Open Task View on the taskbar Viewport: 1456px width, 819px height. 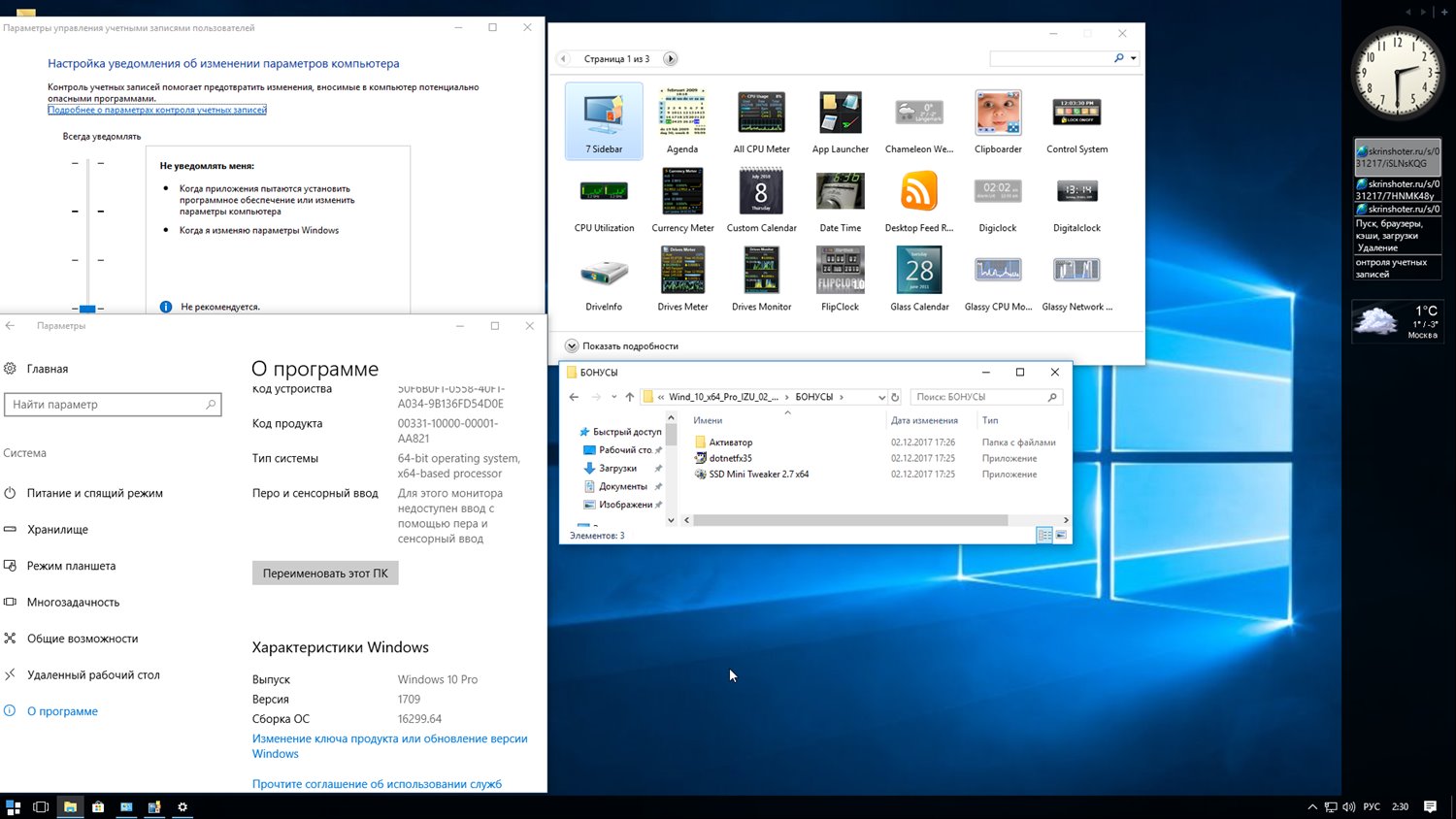(x=41, y=806)
